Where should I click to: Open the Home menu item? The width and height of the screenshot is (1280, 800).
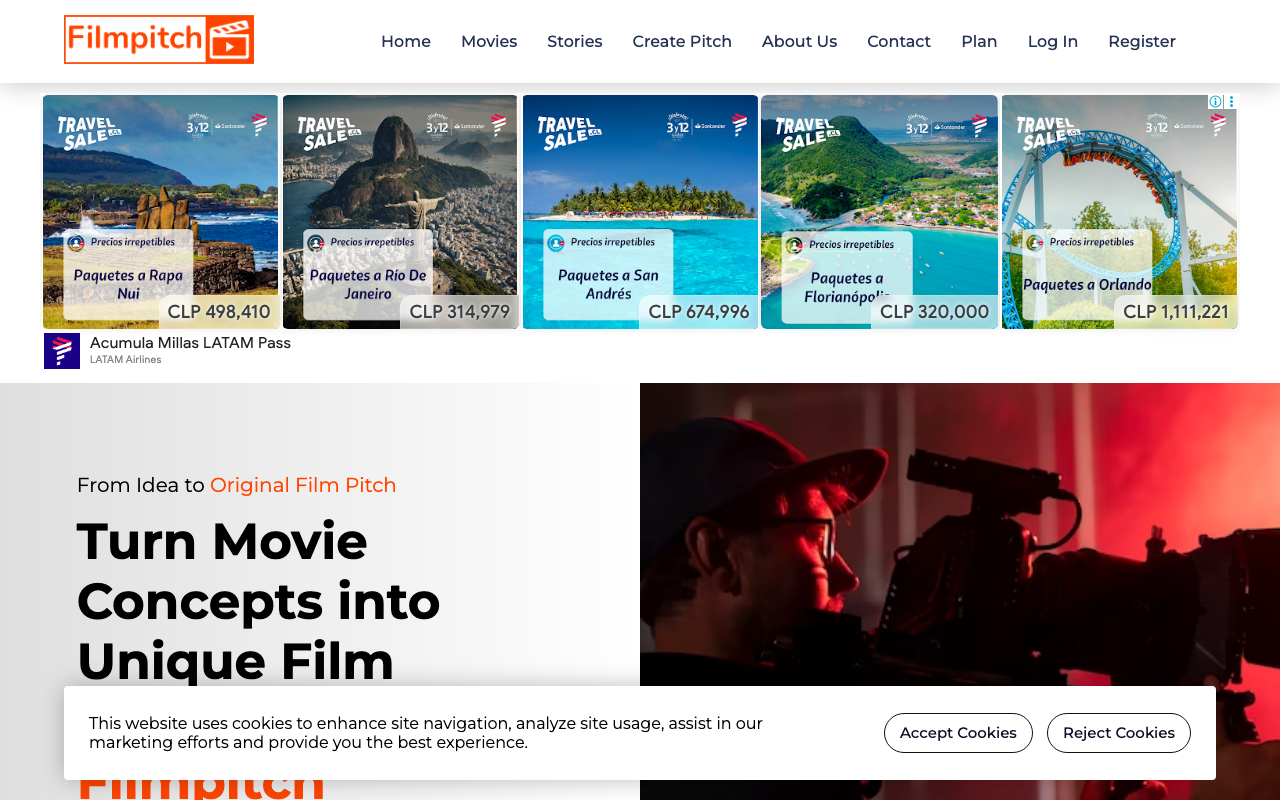(405, 41)
